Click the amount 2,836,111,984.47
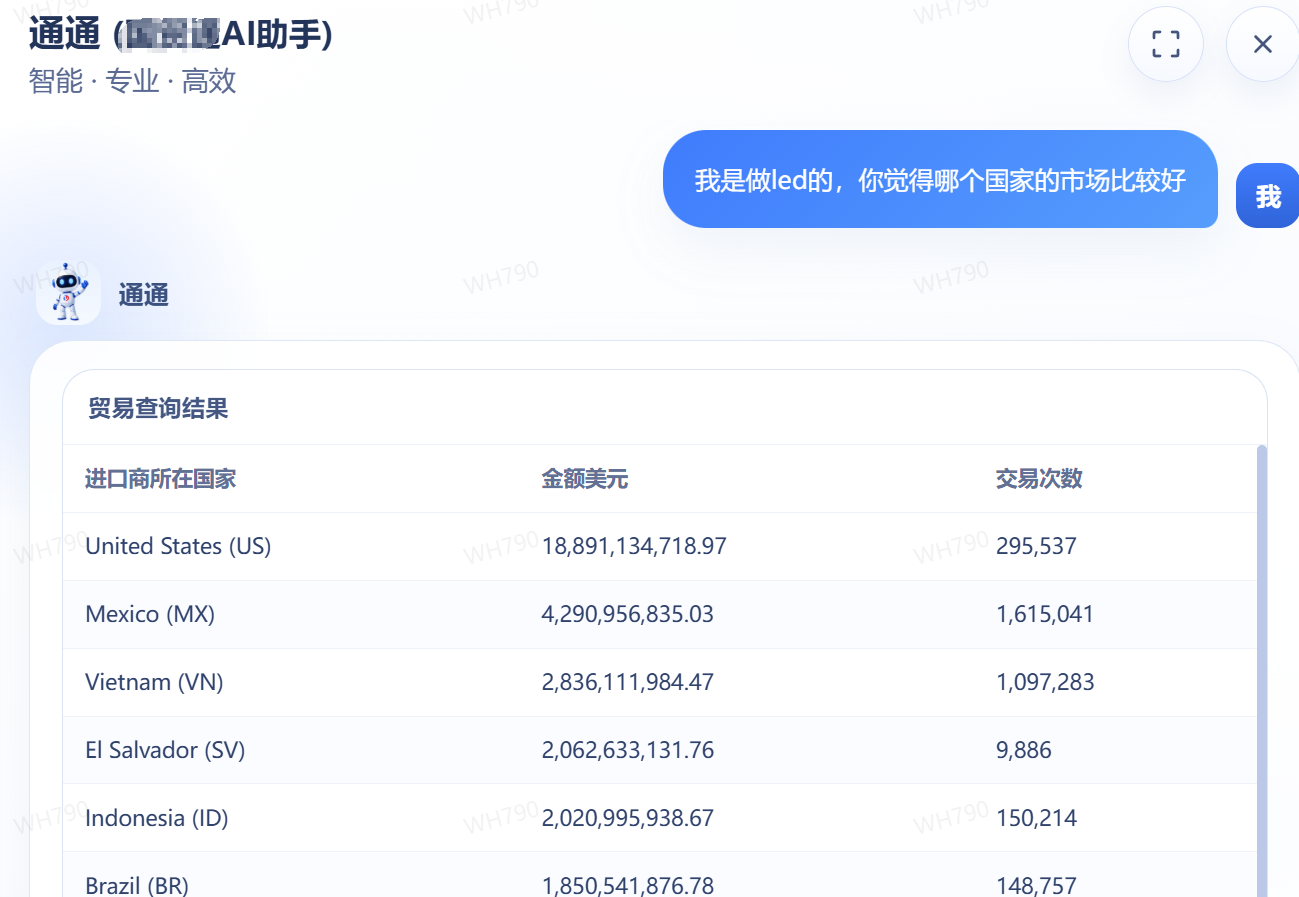Screen dimensions: 1299x897 [x=628, y=682]
